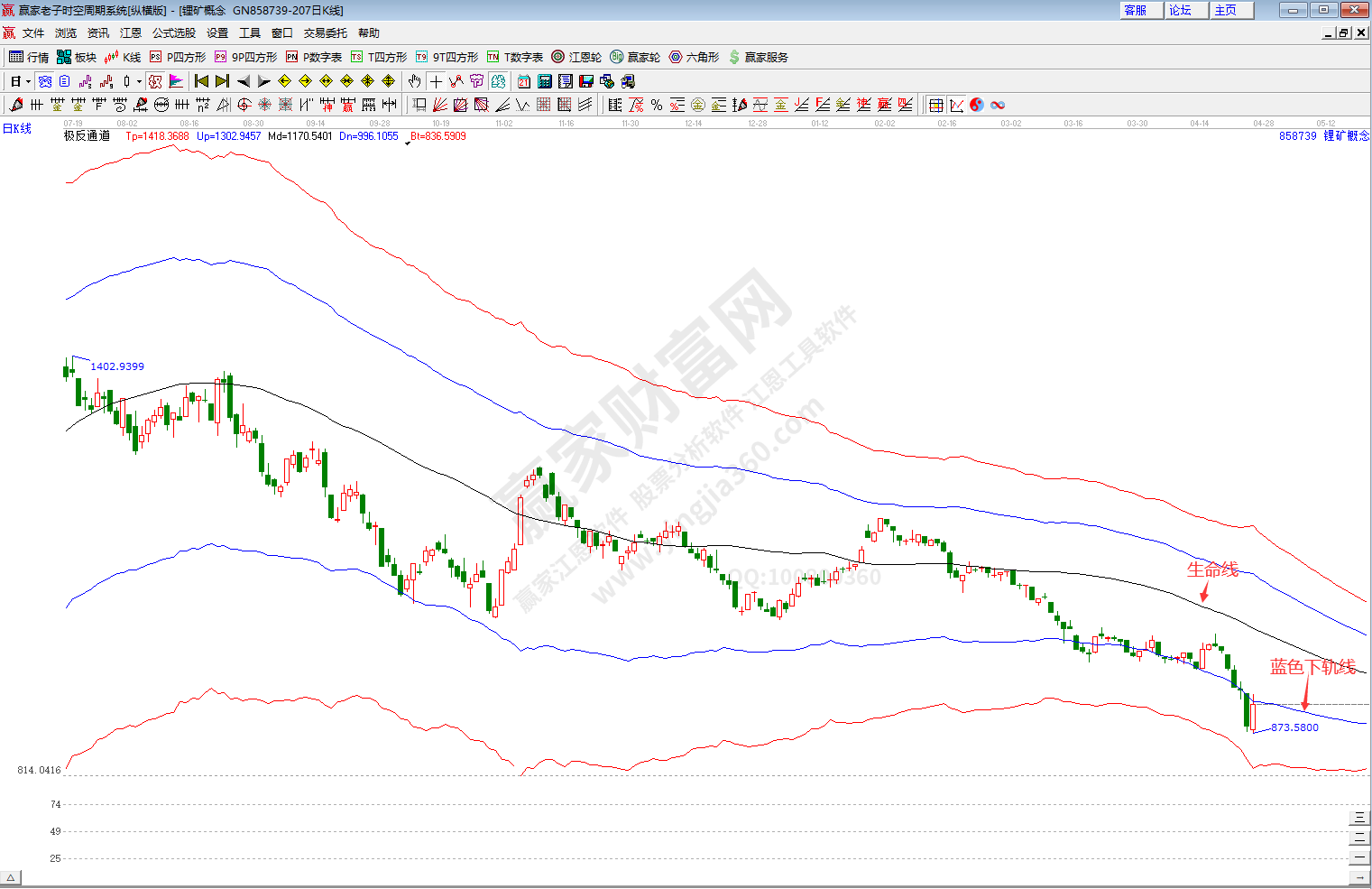
Task: Toggle the line chart axes button
Action: (x=956, y=105)
